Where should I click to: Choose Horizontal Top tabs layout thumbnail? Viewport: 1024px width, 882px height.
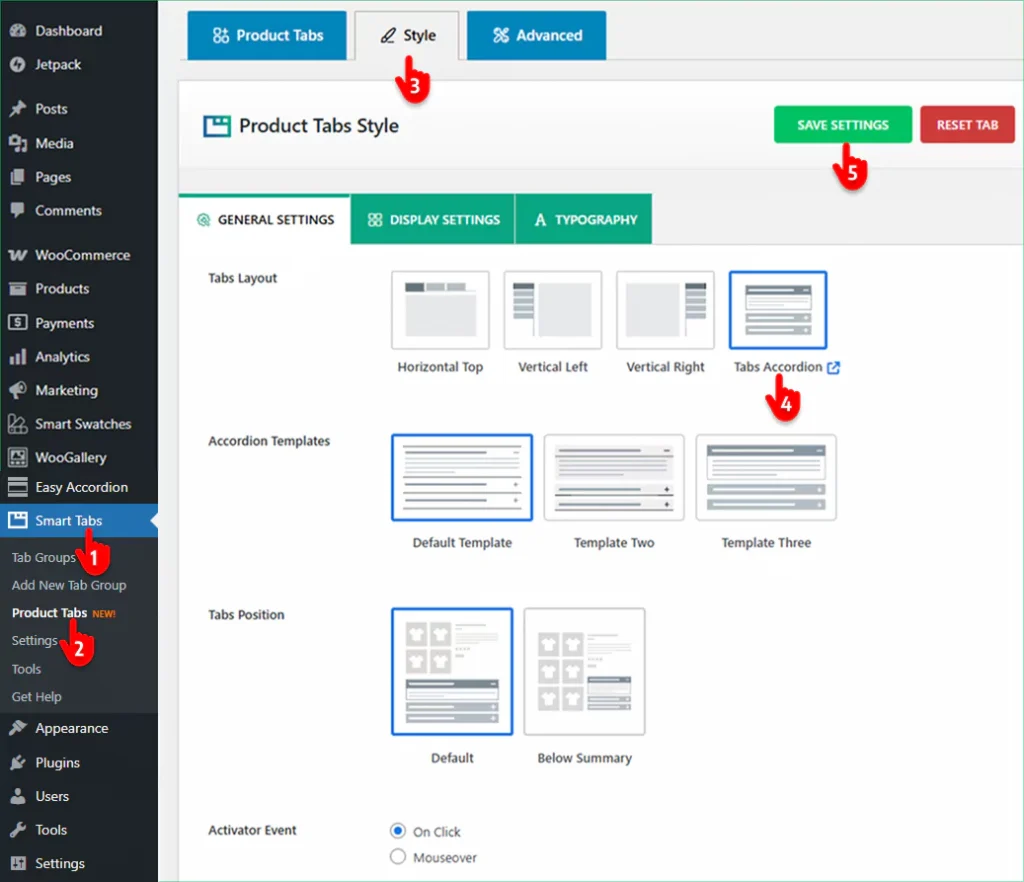click(440, 310)
